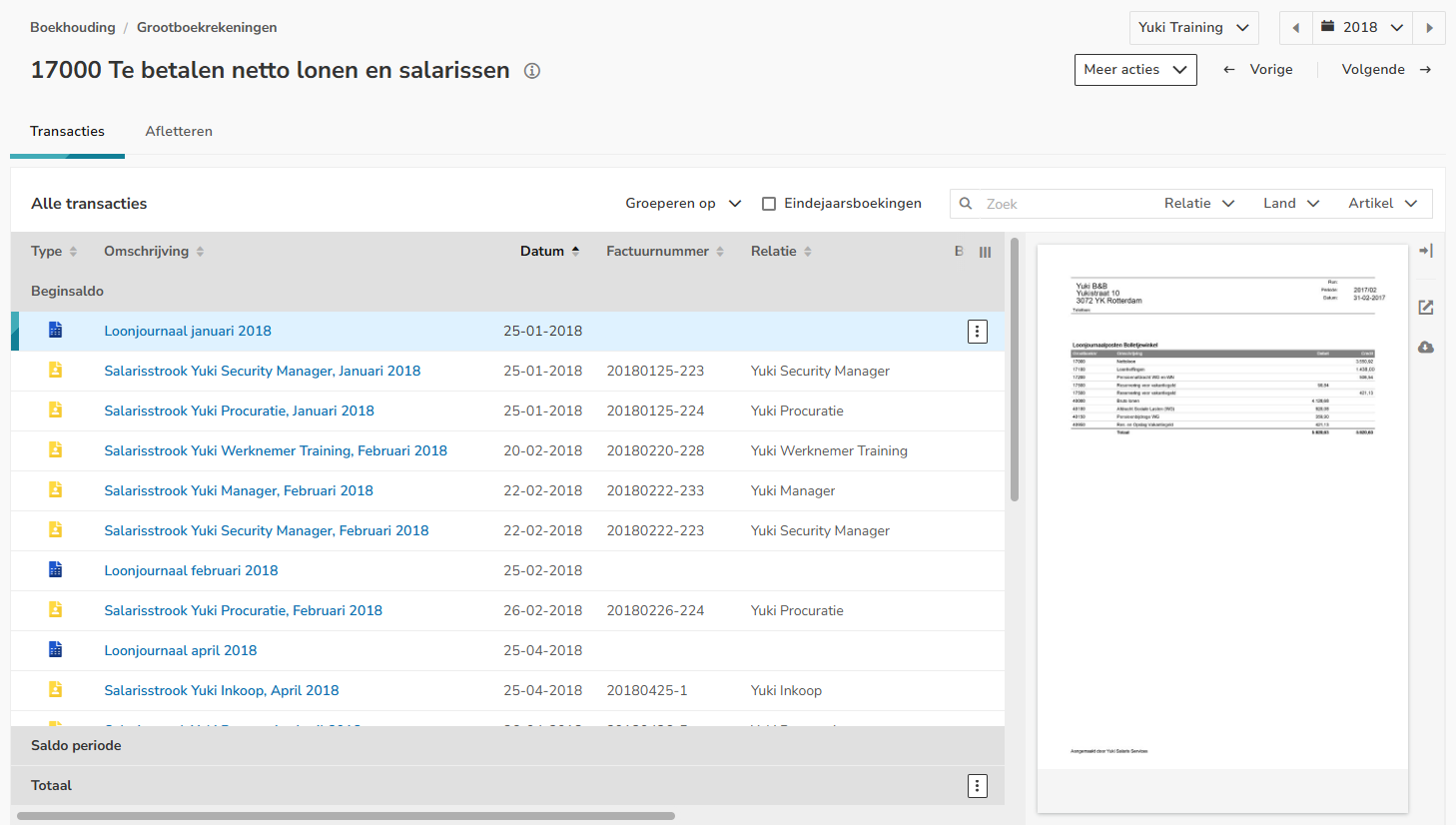Viewport: 1456px width, 825px height.
Task: Open three-dot menu in Totaal row
Action: tap(978, 786)
